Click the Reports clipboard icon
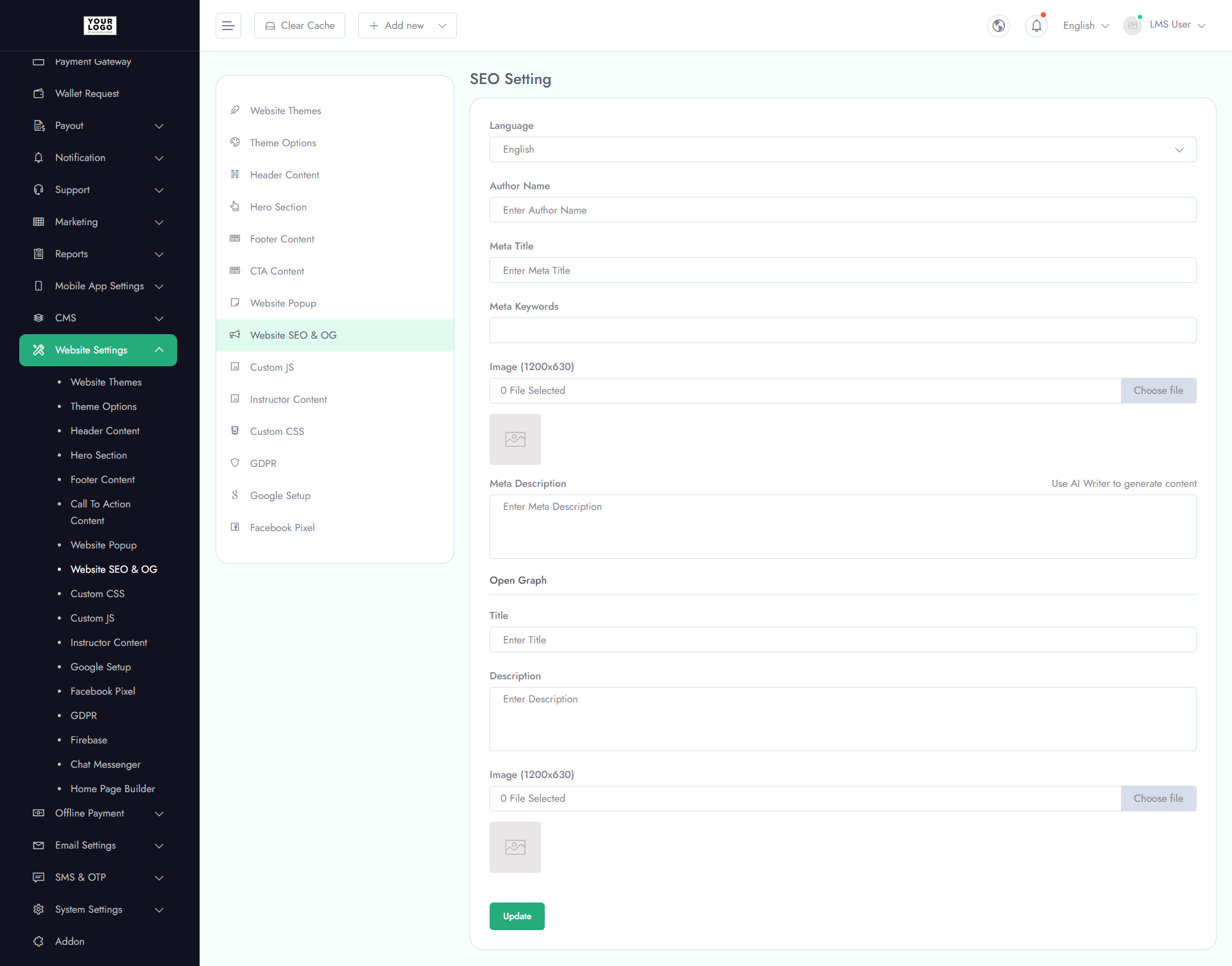 (x=38, y=254)
